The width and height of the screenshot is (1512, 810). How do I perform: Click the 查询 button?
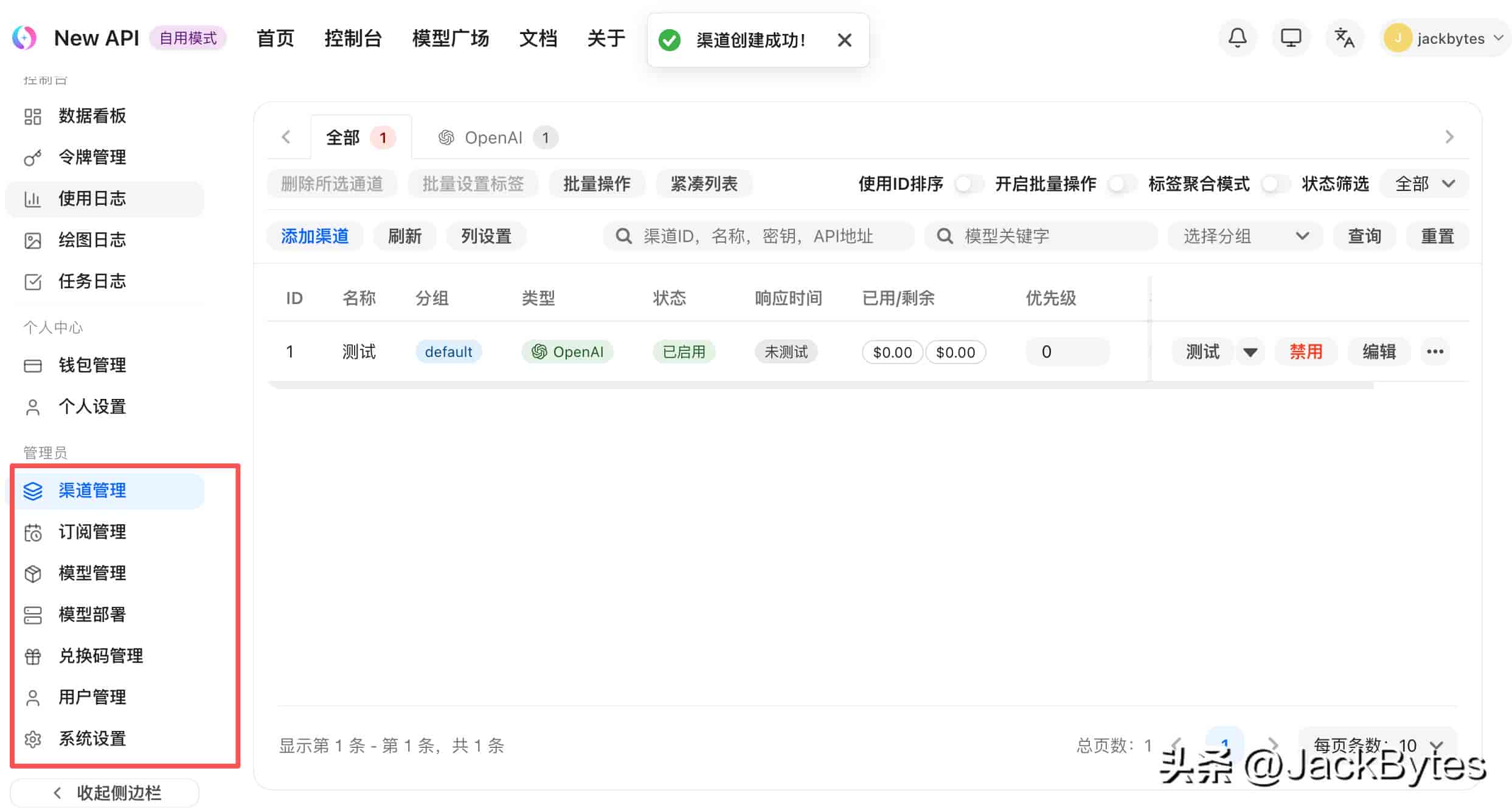1364,236
